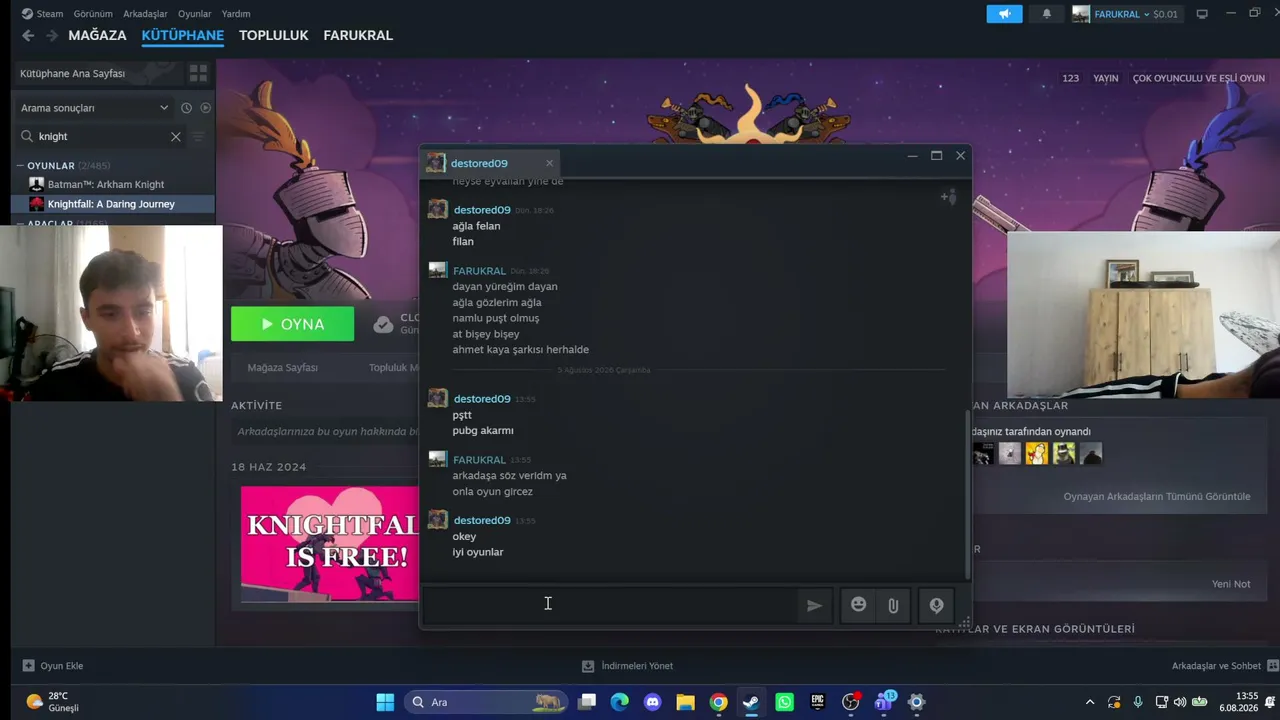Open Microsoft Edge from the taskbar
The image size is (1280, 720).
coord(620,702)
